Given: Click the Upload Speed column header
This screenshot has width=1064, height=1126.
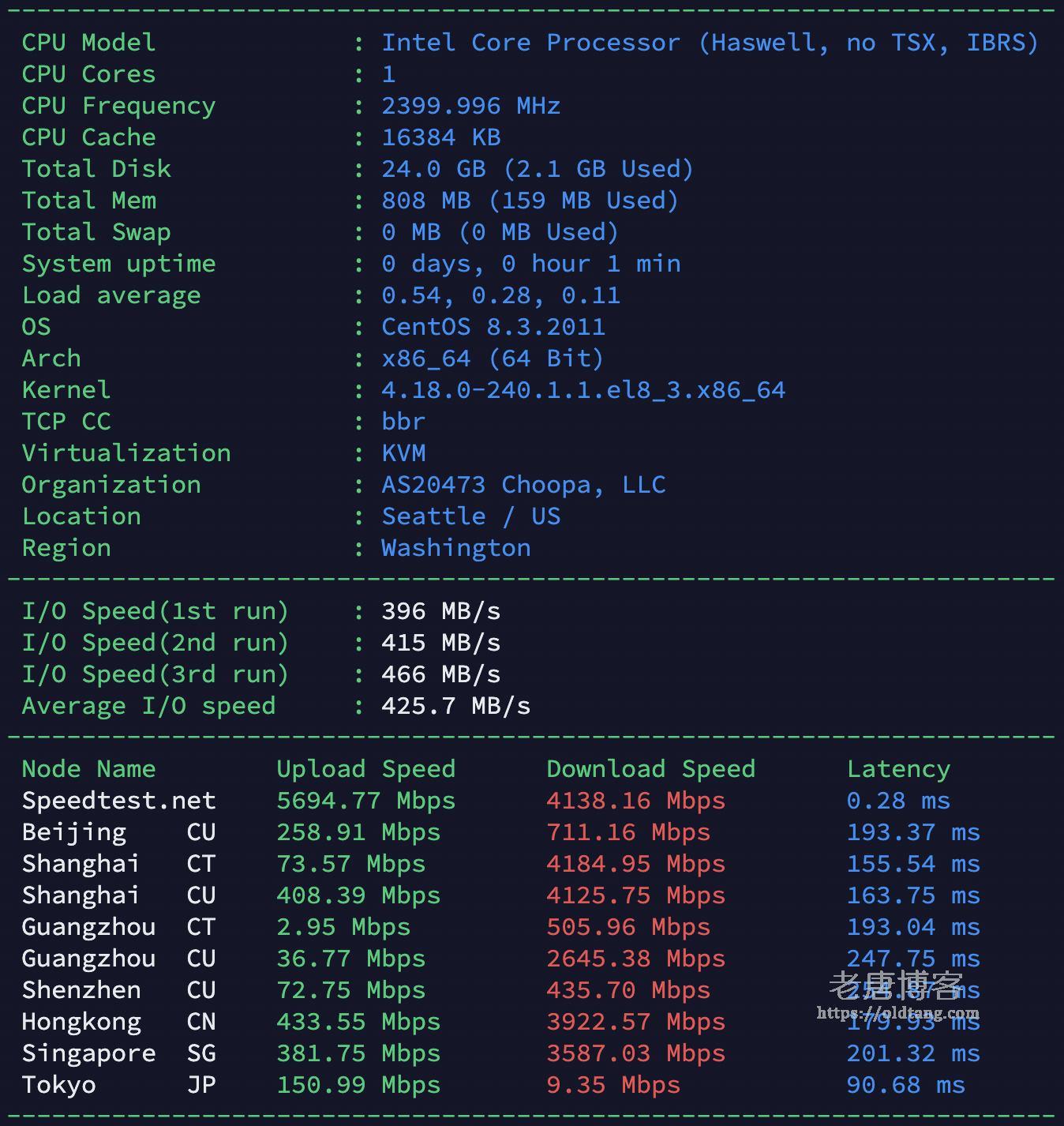Looking at the screenshot, I should tap(365, 769).
